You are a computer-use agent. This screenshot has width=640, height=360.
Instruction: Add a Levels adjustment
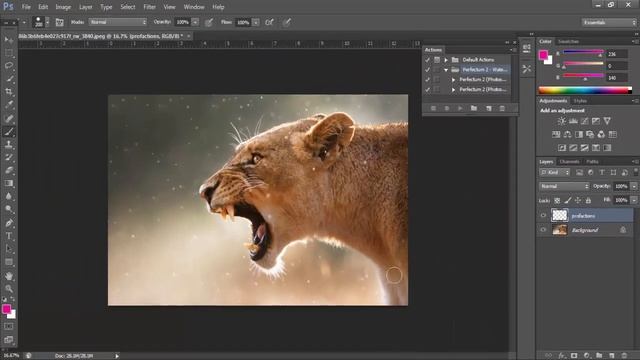(x=573, y=121)
